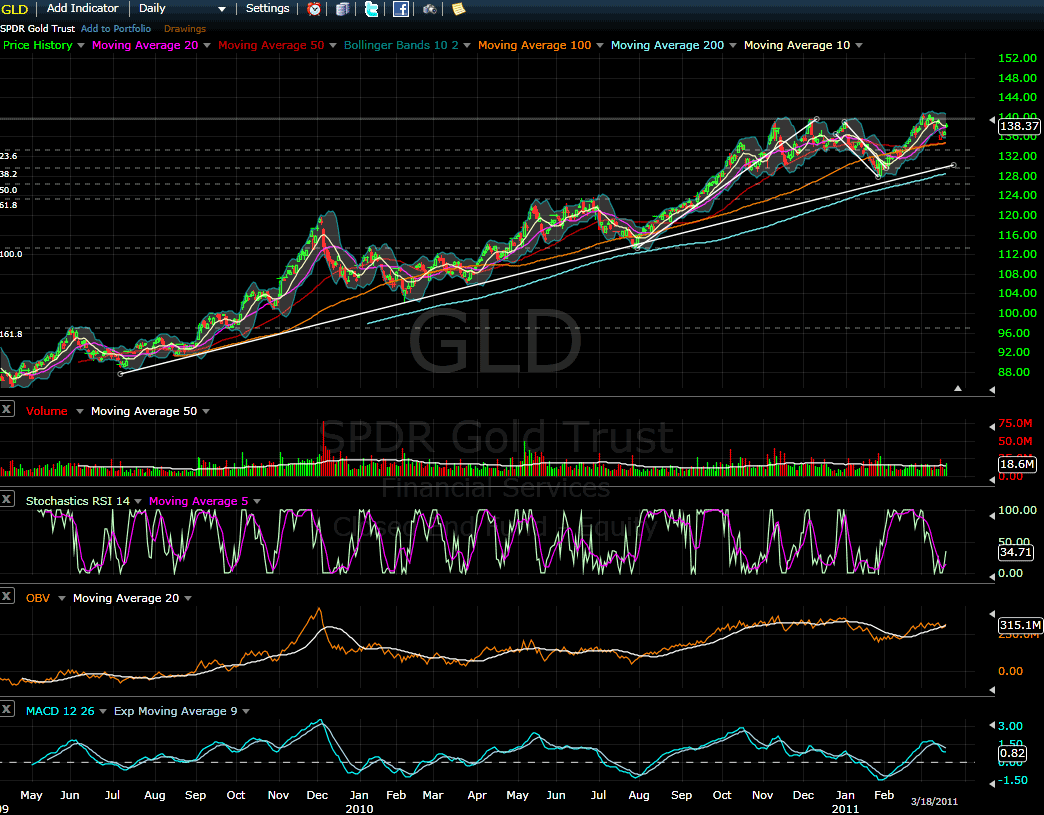This screenshot has width=1044, height=815.
Task: Open the alarm clock alert tool
Action: coord(314,9)
